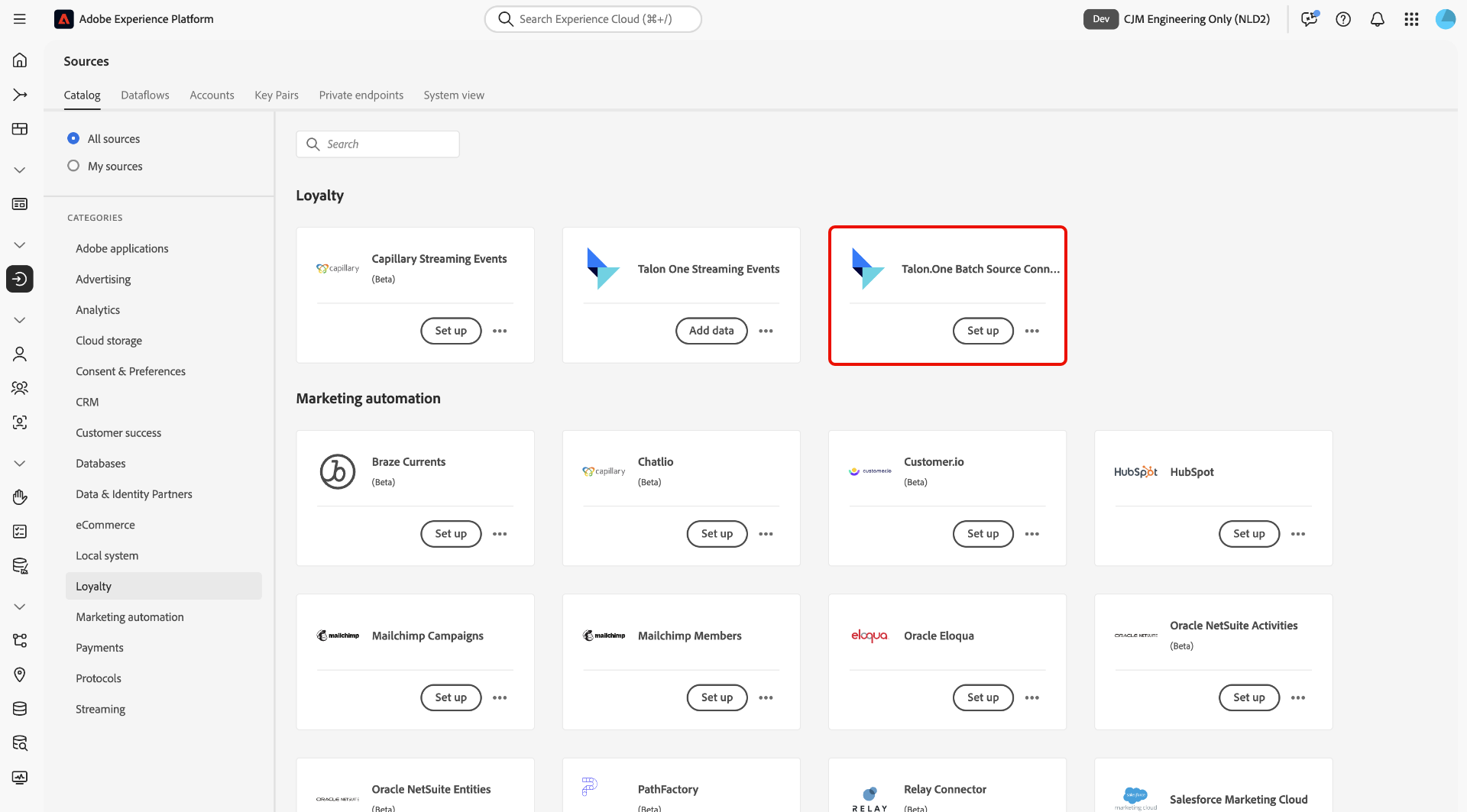The height and width of the screenshot is (812, 1467).
Task: Switch to the Accounts tab
Action: coord(212,95)
